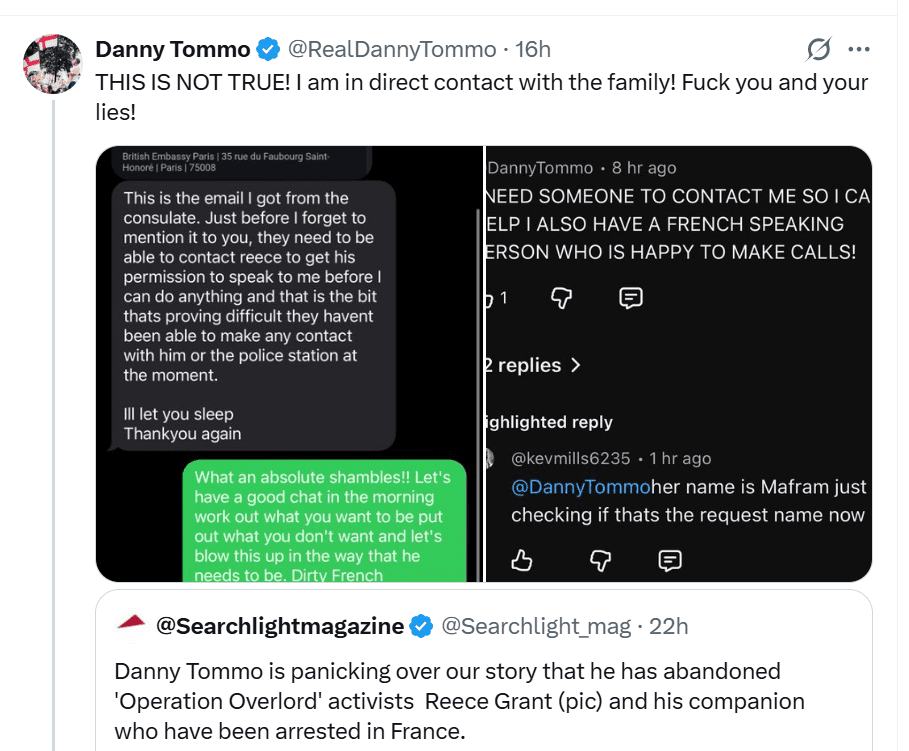Click the @kevmills6235 commenter name
The image size is (909, 751).
[570, 458]
